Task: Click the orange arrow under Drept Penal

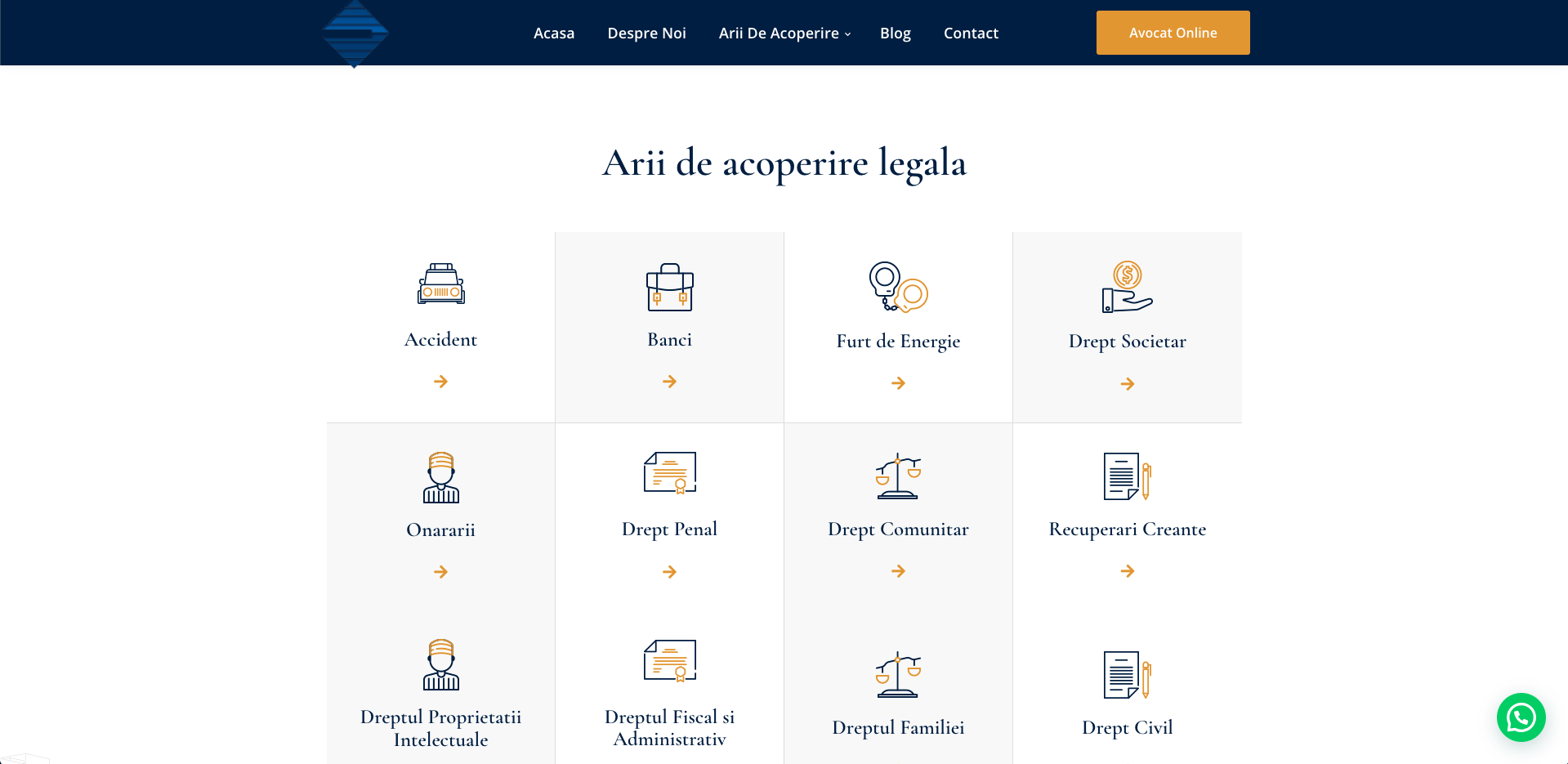Action: 669,572
